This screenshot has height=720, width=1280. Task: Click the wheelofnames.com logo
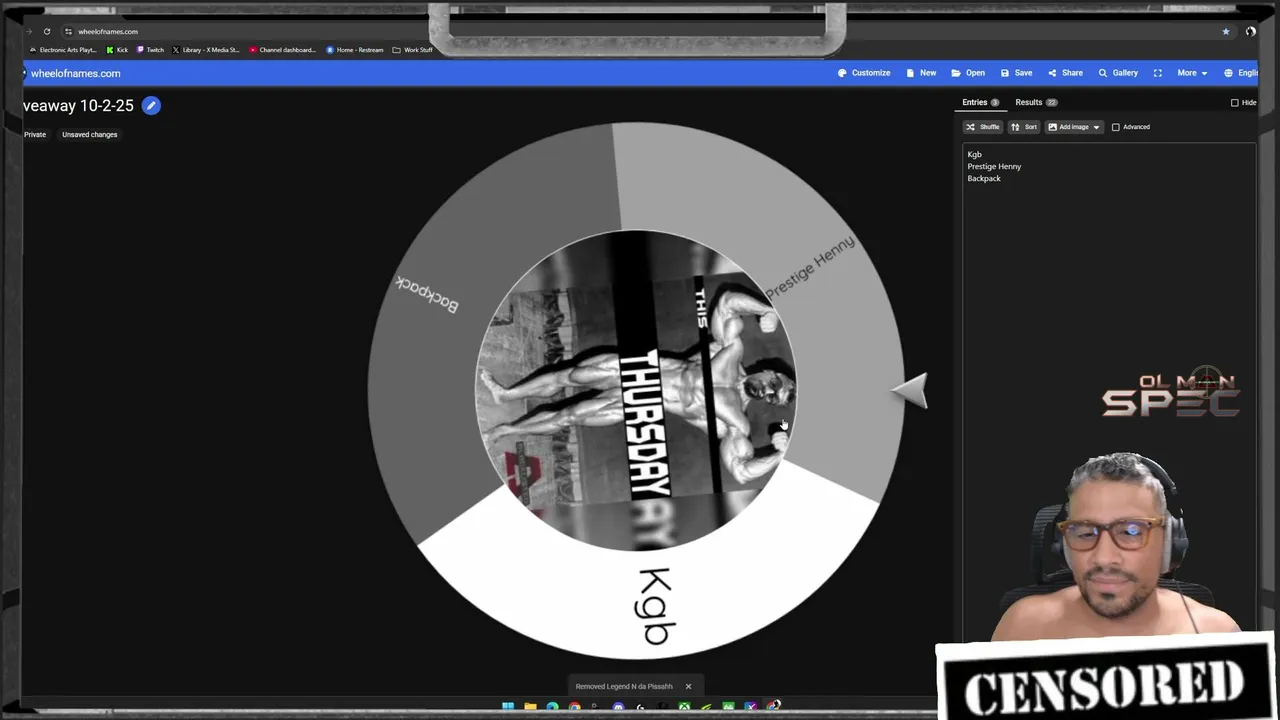tap(74, 73)
